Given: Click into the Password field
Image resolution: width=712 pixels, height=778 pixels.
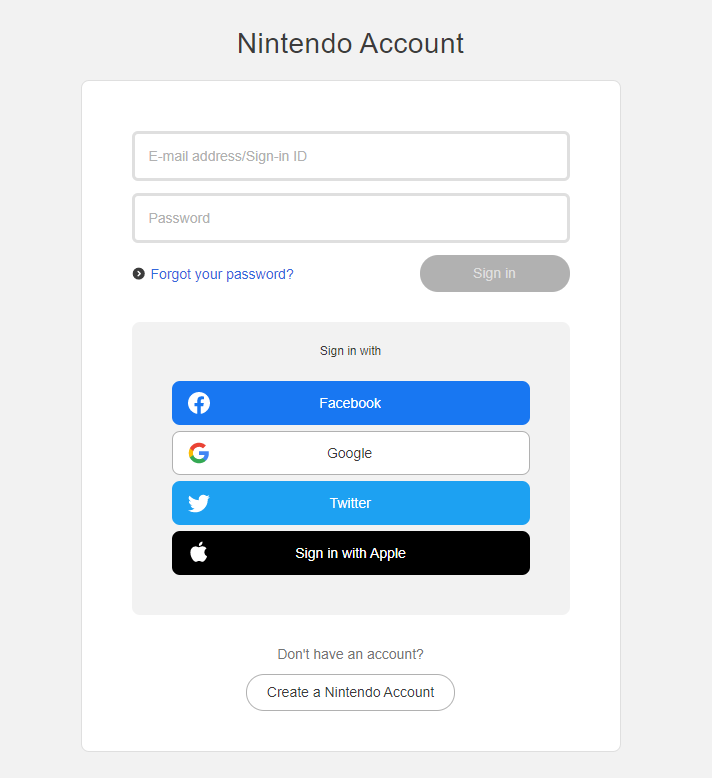Looking at the screenshot, I should 350,218.
